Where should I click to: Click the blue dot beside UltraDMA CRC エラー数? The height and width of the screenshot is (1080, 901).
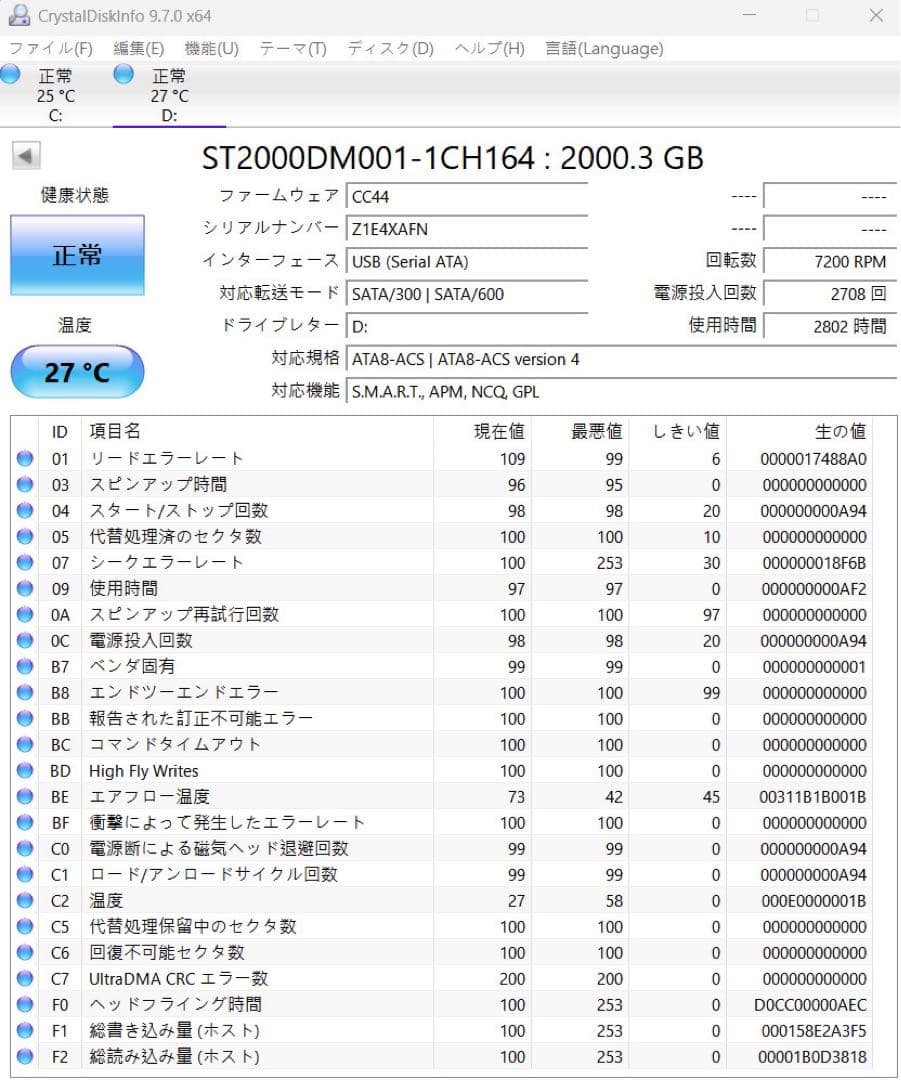pos(25,978)
